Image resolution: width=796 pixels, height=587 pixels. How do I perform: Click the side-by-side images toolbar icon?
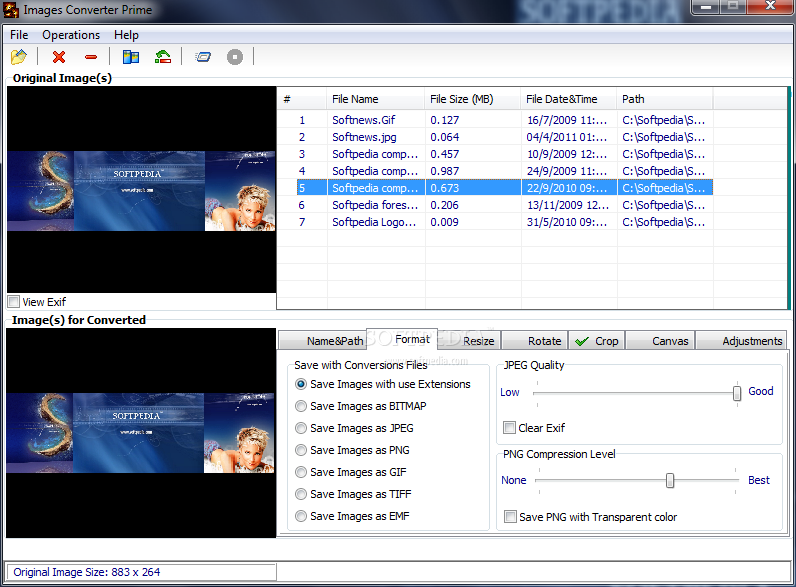tap(131, 56)
